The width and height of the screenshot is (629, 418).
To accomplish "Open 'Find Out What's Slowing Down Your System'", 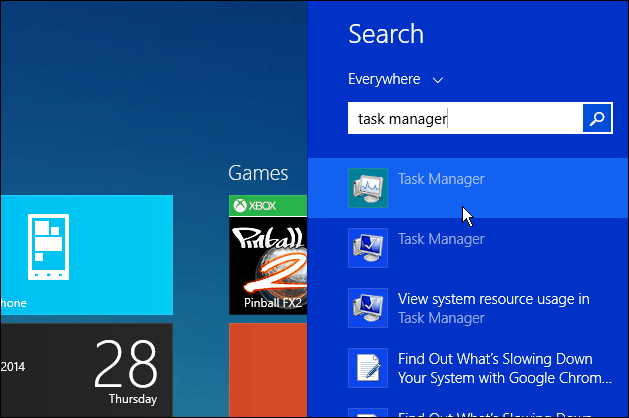I will pos(505,368).
